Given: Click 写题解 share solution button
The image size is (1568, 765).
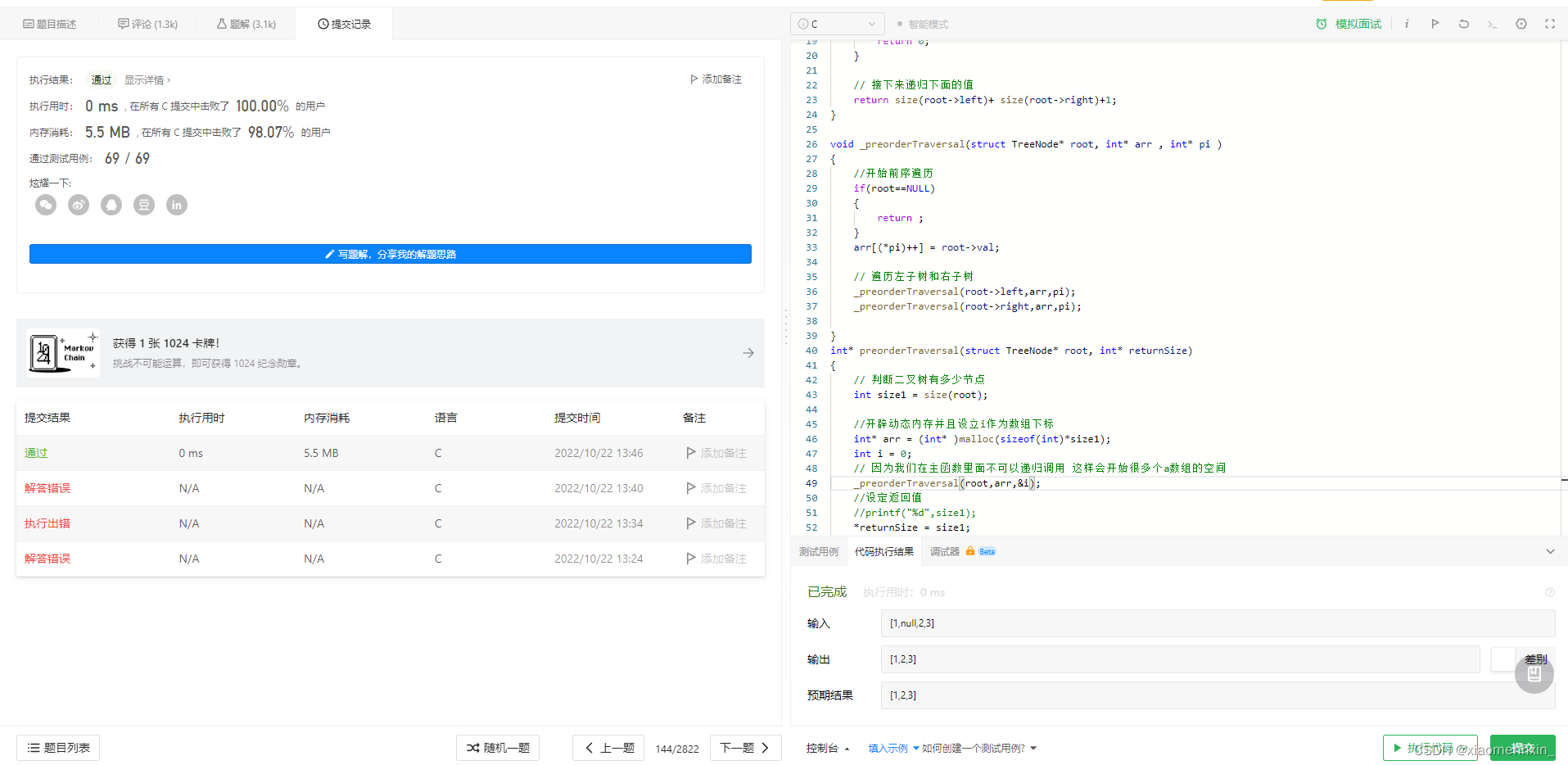Looking at the screenshot, I should tap(391, 254).
